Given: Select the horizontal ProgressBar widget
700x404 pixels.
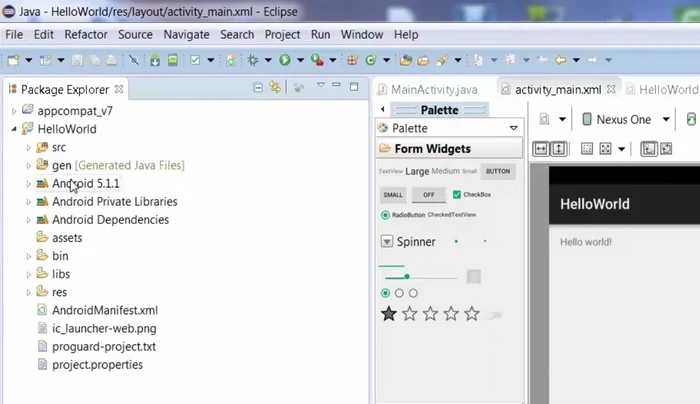Looking at the screenshot, I should (392, 266).
